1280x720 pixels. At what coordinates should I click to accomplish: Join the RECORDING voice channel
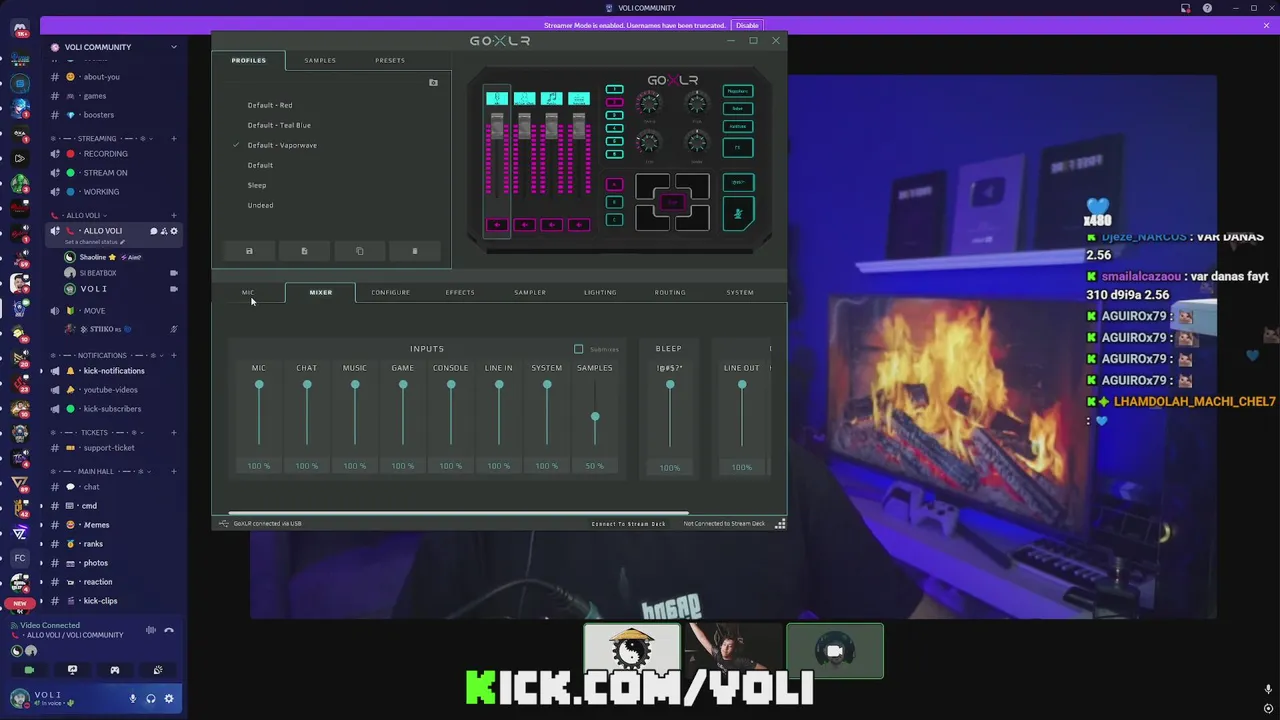click(x=105, y=154)
